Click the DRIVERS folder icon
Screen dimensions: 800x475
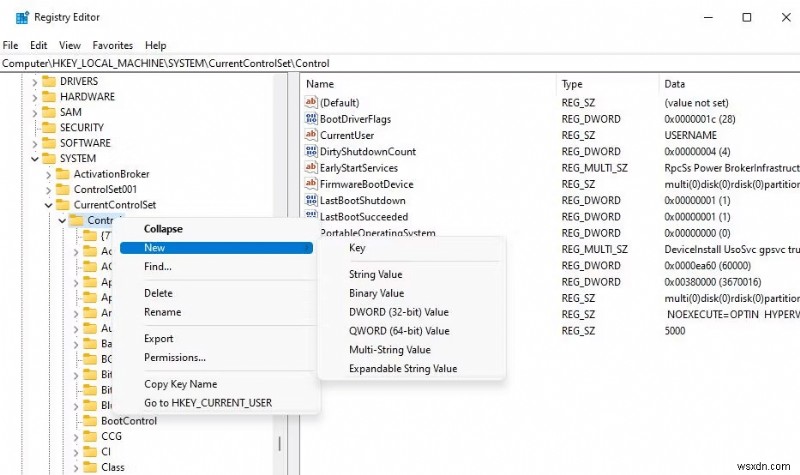[49, 81]
